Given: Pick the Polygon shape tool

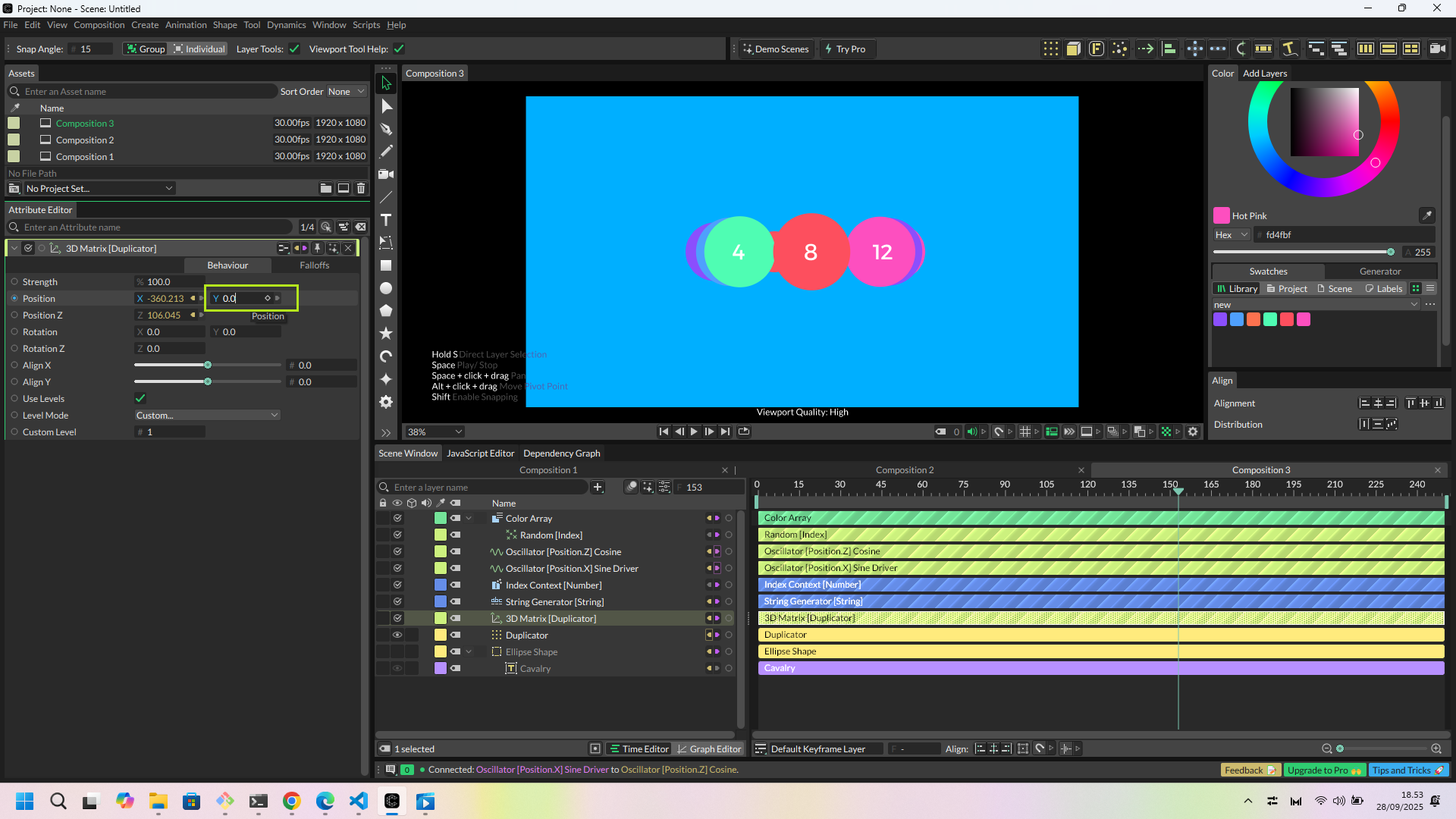Looking at the screenshot, I should (386, 311).
